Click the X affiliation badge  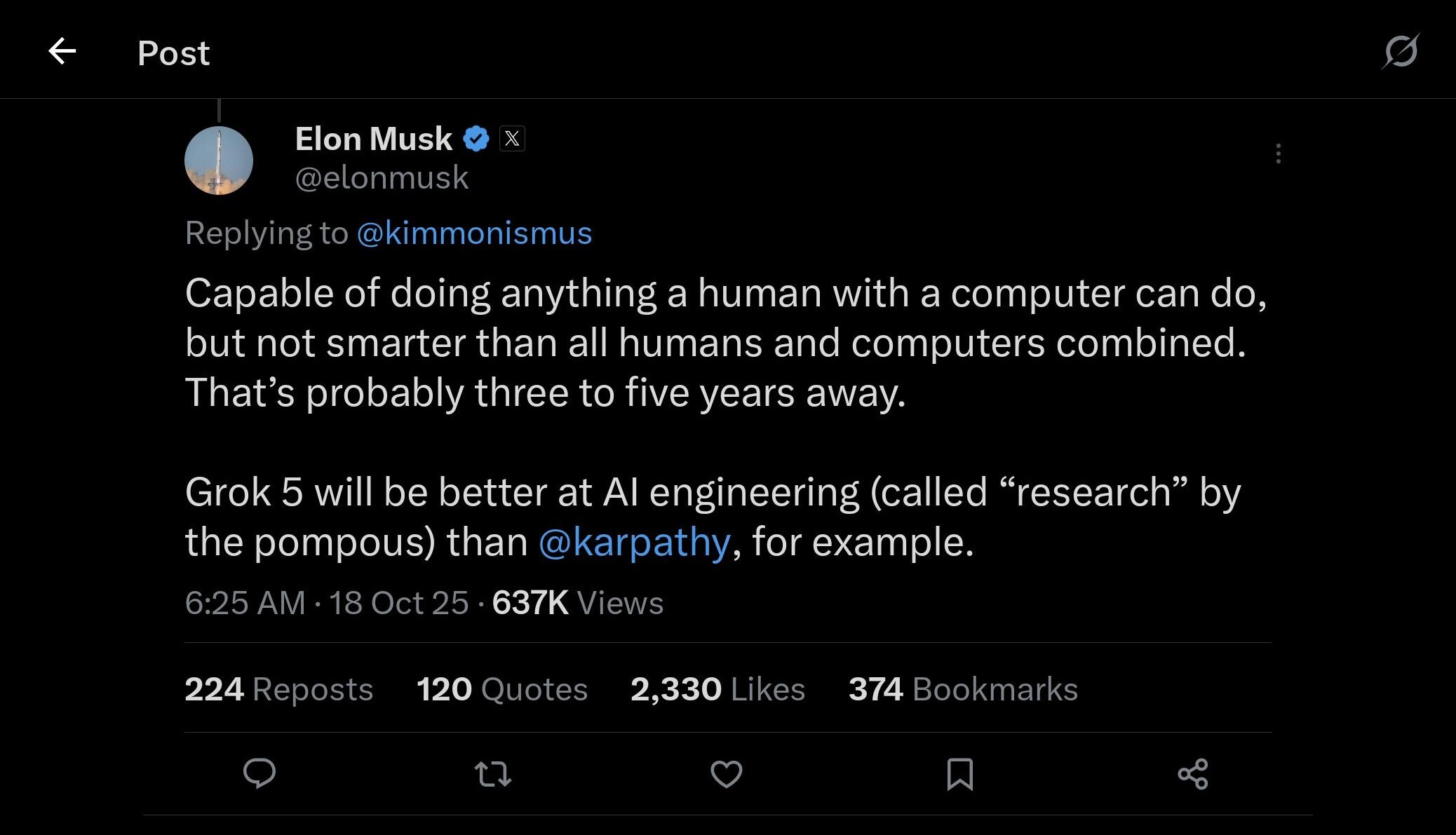click(512, 139)
